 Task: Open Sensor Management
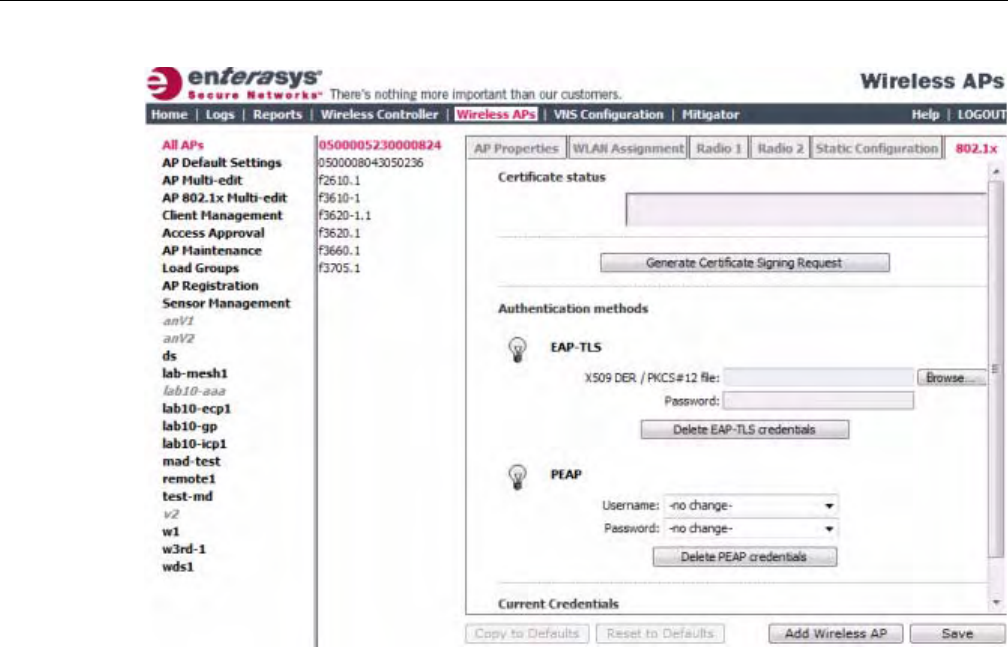[x=226, y=303]
